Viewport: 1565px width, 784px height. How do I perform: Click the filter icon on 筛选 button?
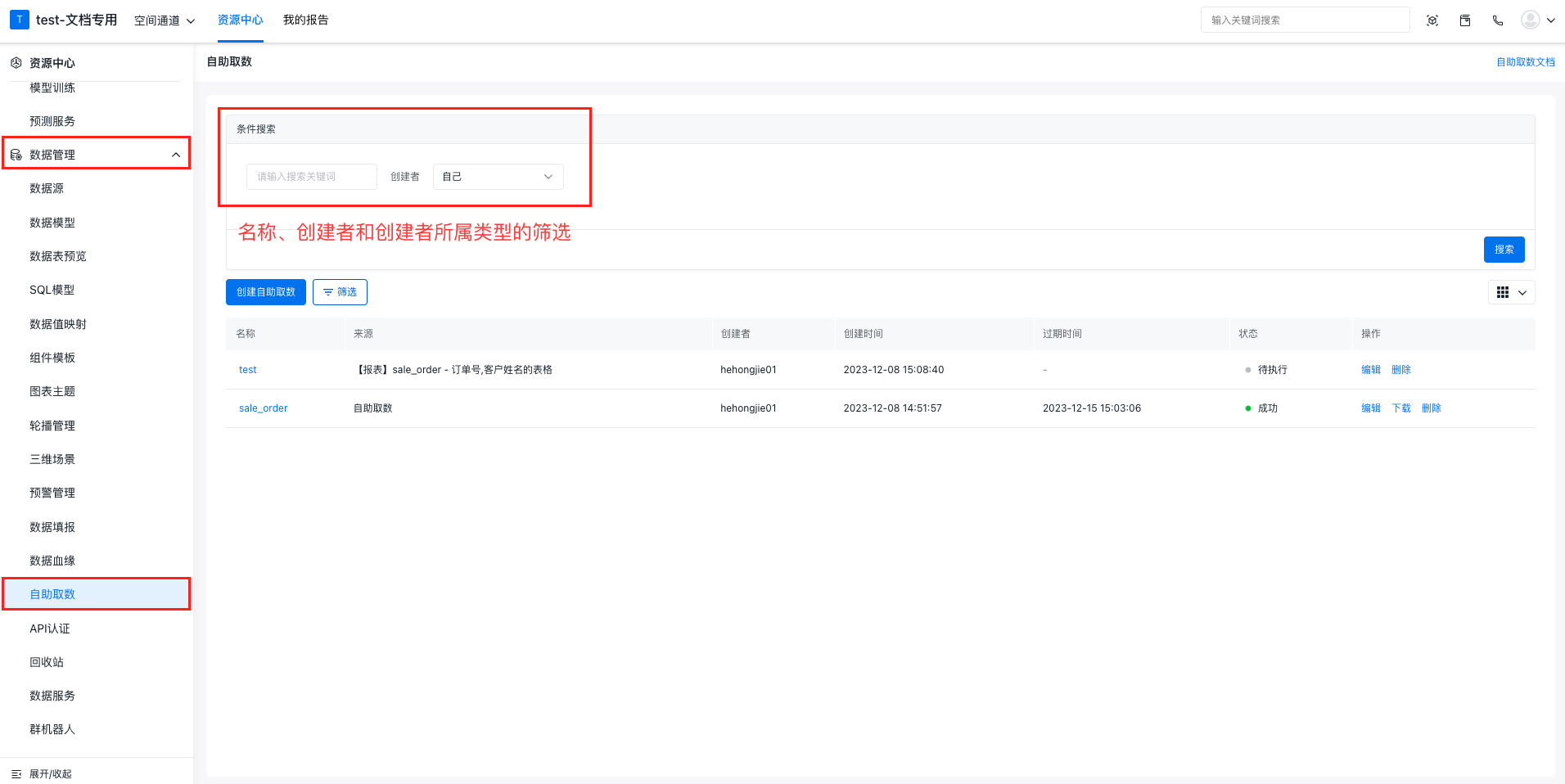328,292
